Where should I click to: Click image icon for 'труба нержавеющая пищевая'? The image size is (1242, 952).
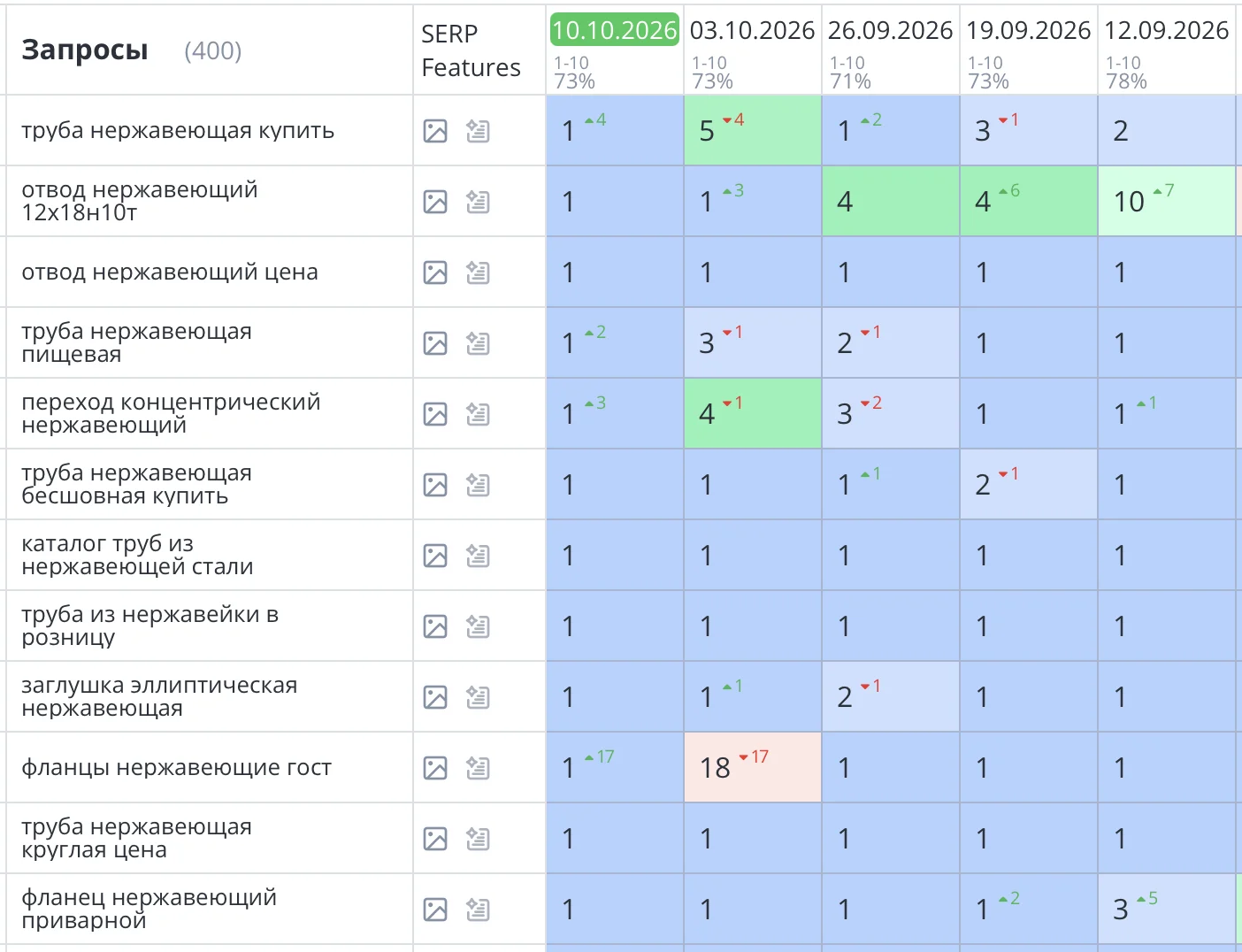pyautogui.click(x=435, y=343)
